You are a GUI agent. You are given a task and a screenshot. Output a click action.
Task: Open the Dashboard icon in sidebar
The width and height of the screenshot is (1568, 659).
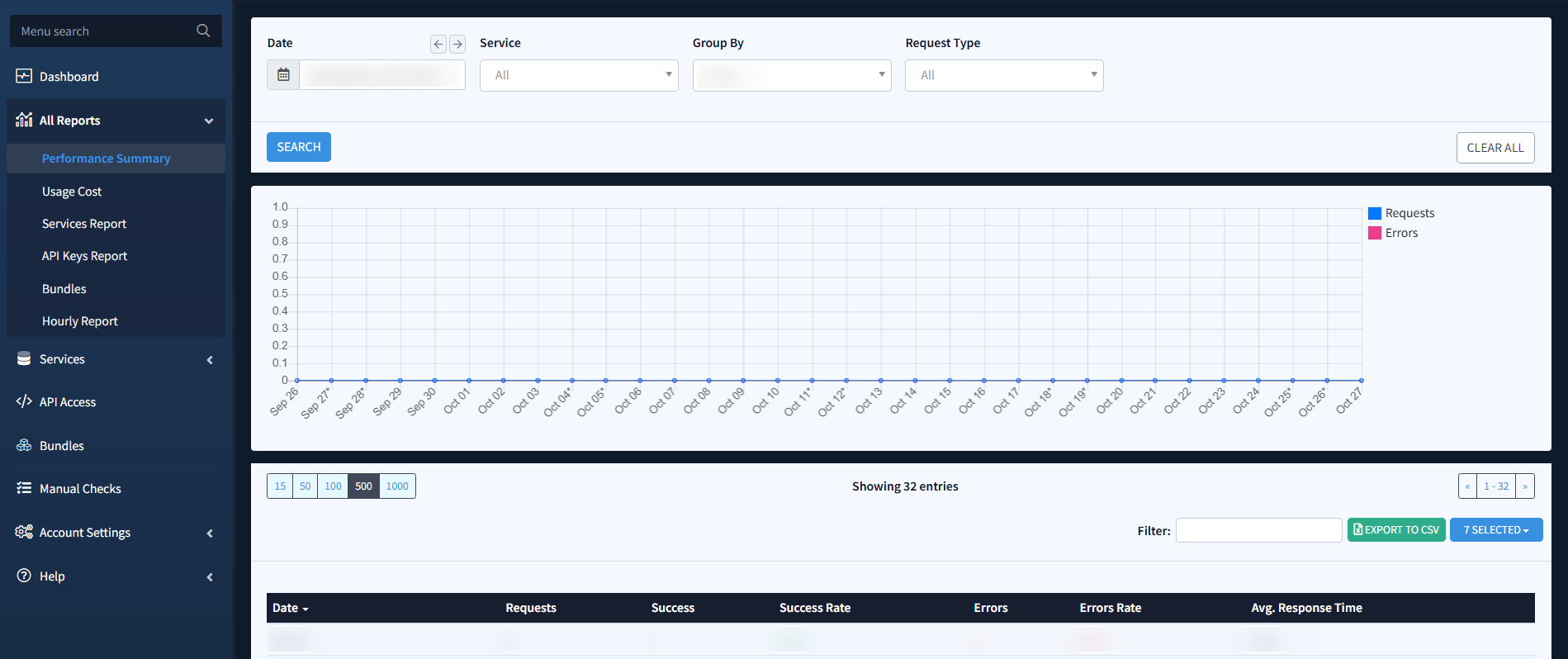[x=24, y=76]
